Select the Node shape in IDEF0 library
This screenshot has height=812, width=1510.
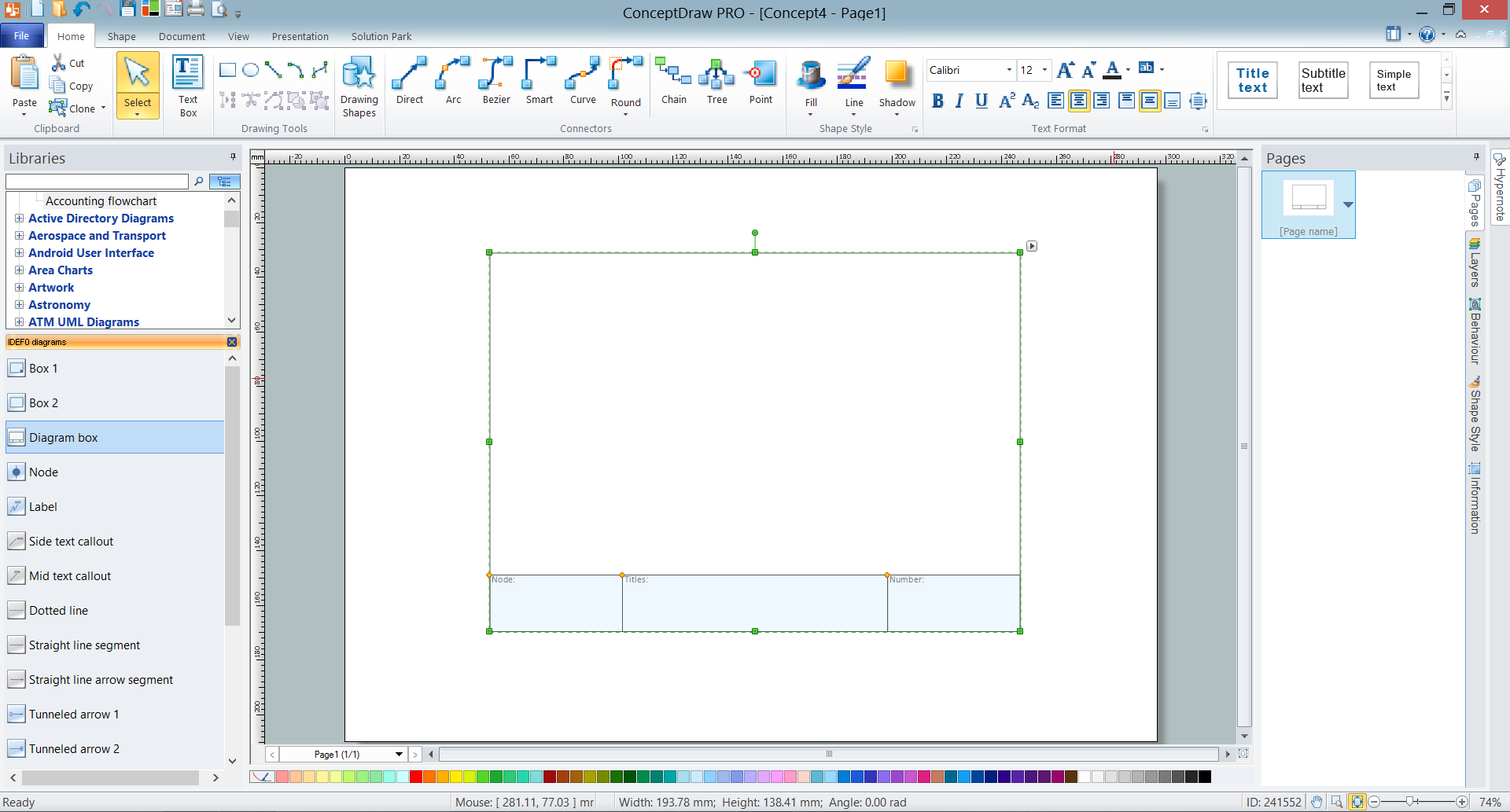point(115,472)
